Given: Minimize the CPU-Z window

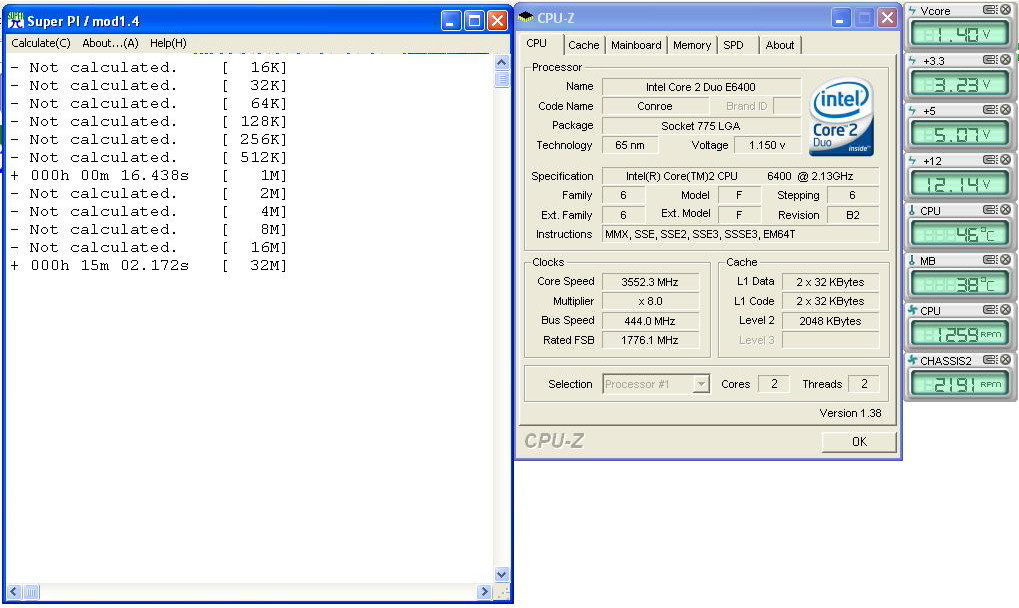Looking at the screenshot, I should [x=841, y=18].
